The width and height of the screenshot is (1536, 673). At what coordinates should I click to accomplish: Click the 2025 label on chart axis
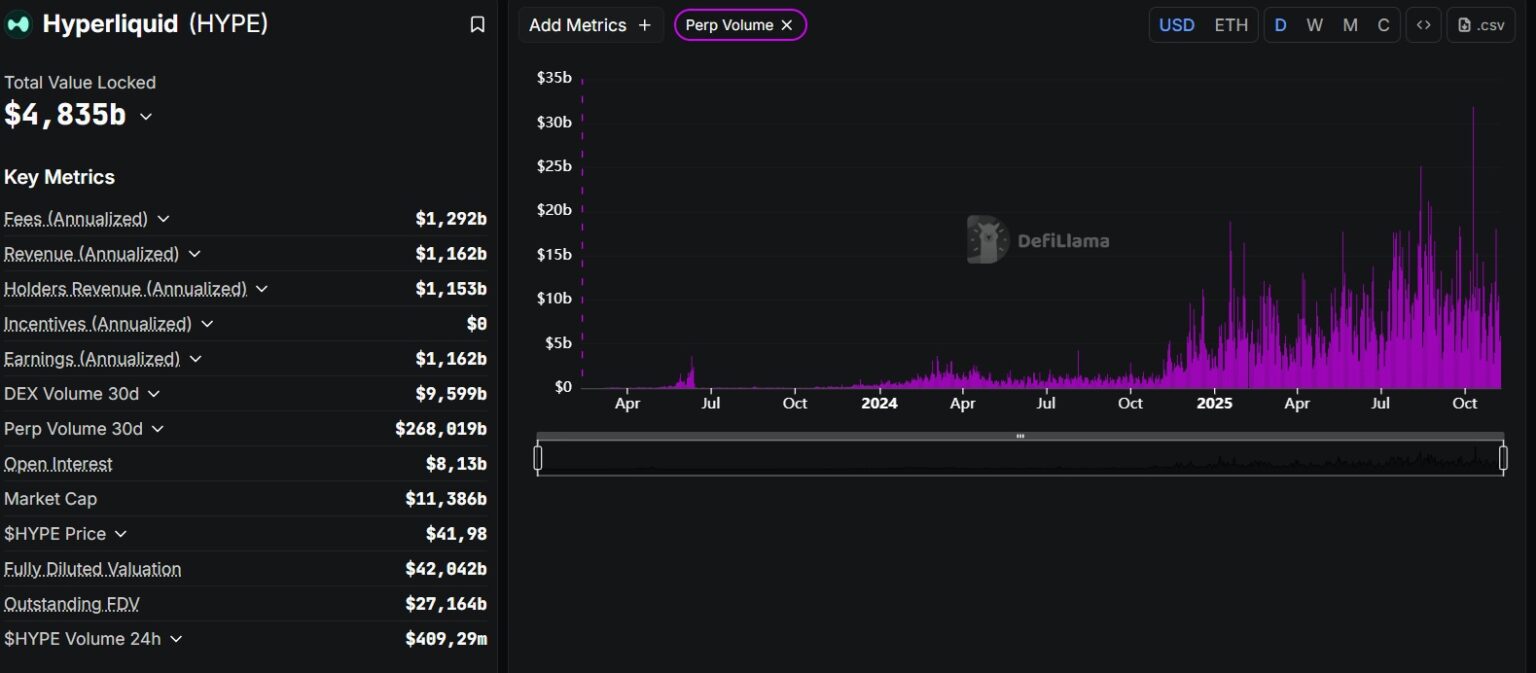(x=1214, y=404)
